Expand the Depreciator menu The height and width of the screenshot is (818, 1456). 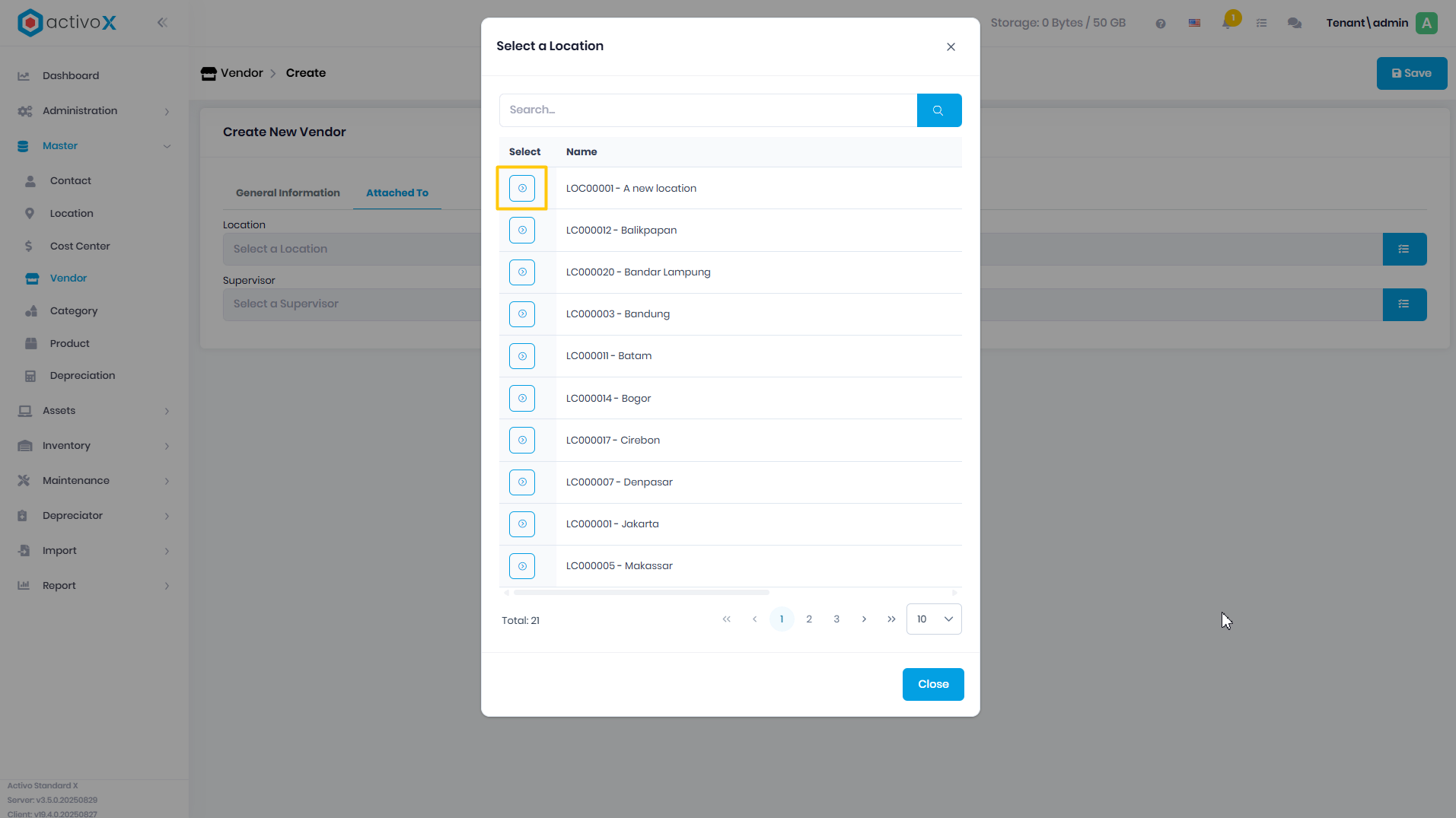(94, 515)
